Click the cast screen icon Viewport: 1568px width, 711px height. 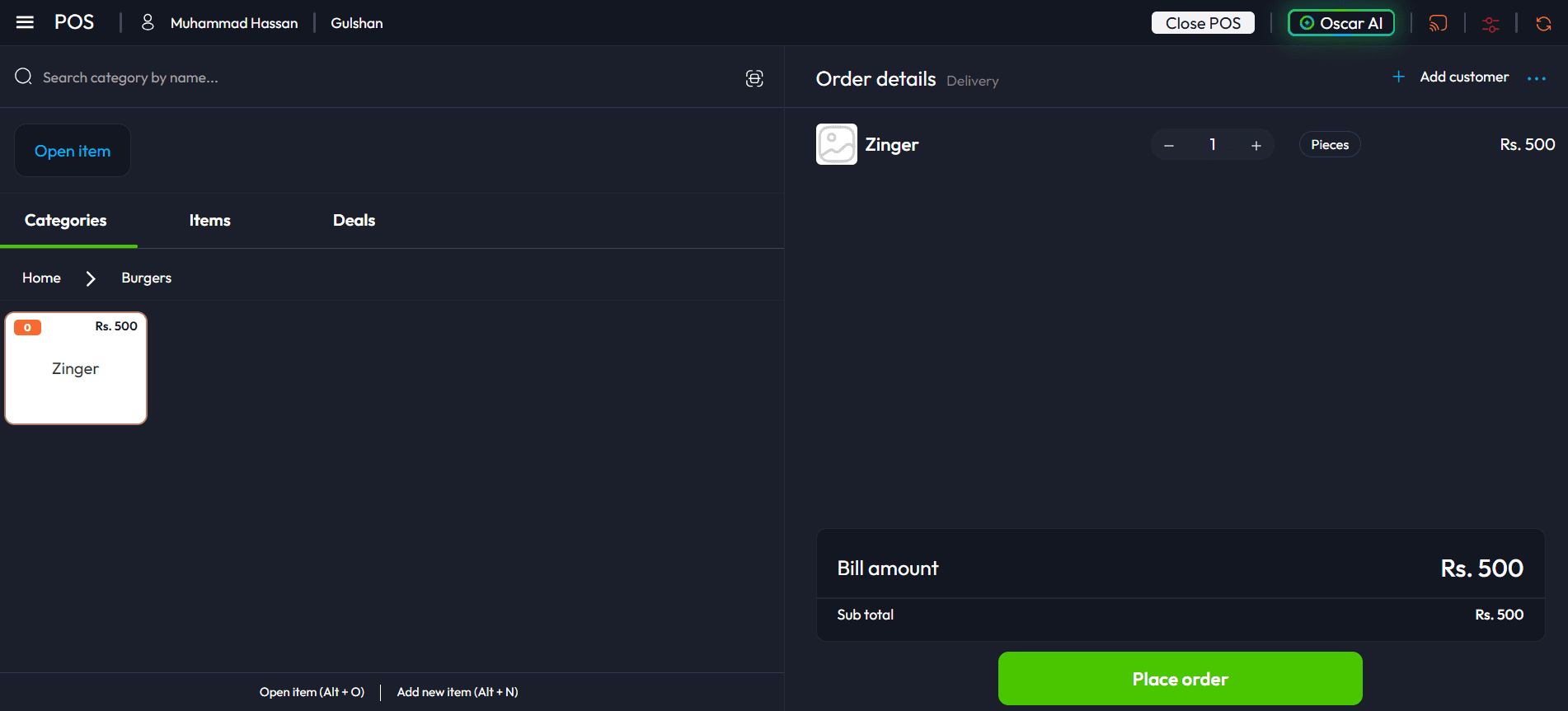click(1438, 23)
